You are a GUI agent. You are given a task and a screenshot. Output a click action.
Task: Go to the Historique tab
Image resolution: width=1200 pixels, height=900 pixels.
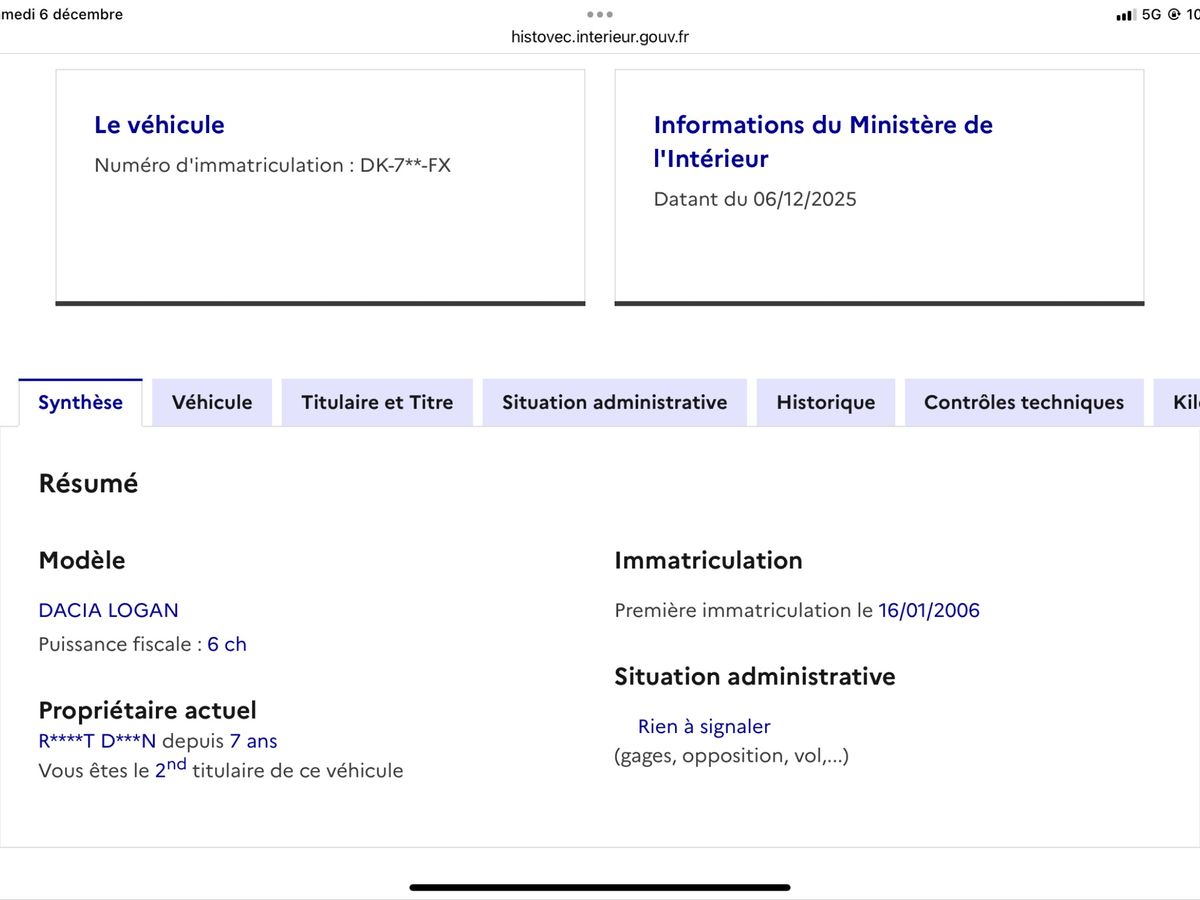click(825, 402)
